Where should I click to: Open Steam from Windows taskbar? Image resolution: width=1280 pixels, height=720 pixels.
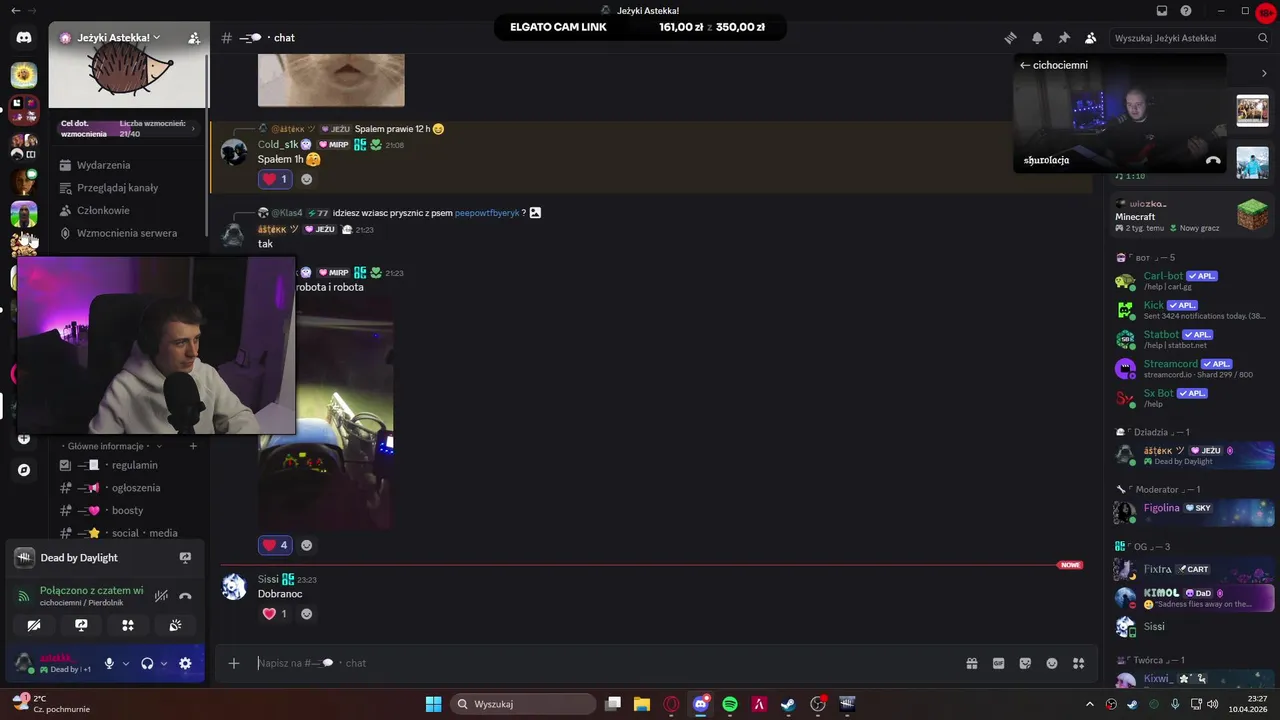tap(789, 704)
